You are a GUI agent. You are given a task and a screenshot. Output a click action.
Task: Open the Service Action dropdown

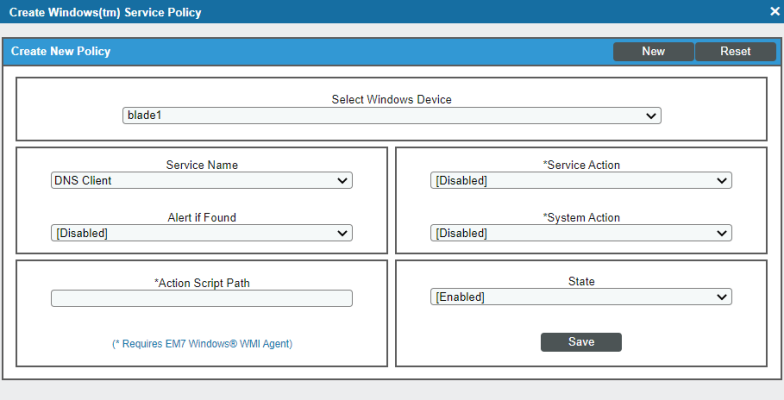point(581,180)
